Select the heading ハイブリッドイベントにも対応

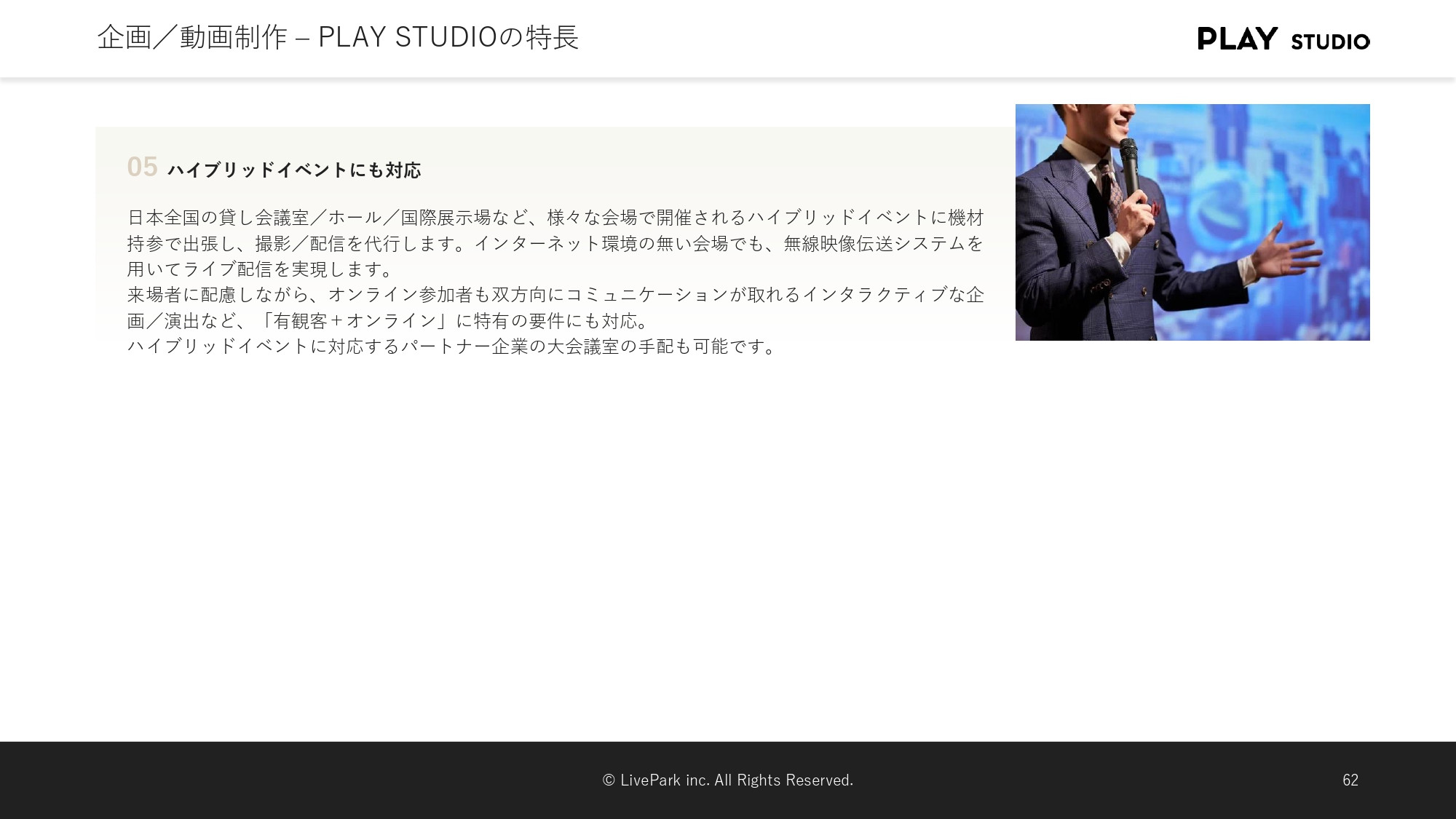295,170
